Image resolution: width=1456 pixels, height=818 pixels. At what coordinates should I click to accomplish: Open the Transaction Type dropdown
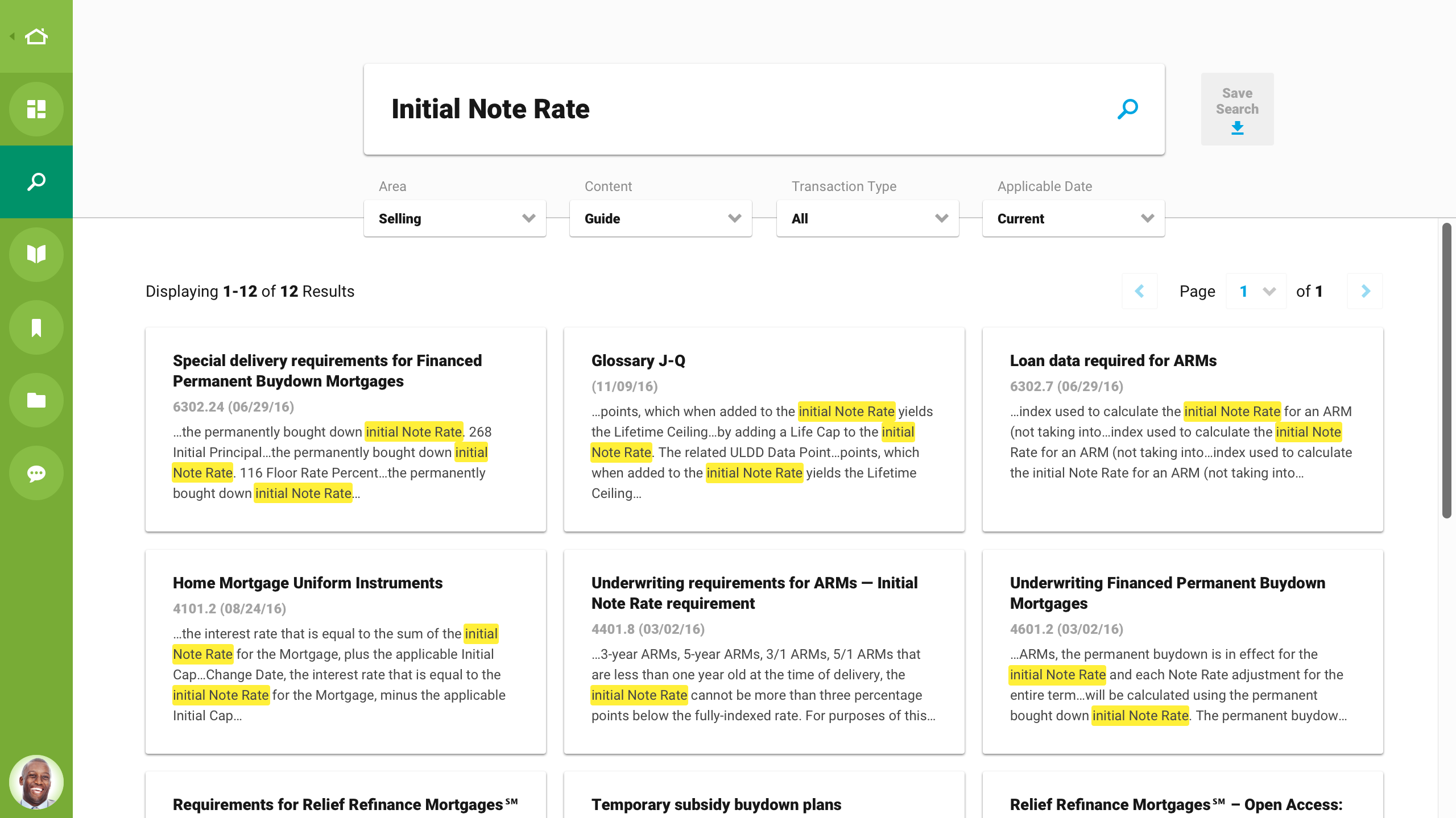pos(867,219)
